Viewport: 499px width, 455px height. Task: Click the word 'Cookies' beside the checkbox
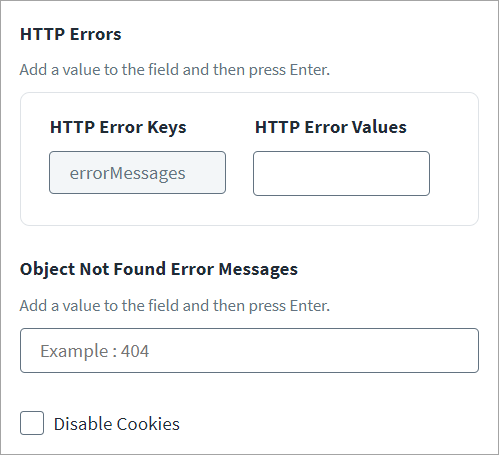point(148,424)
